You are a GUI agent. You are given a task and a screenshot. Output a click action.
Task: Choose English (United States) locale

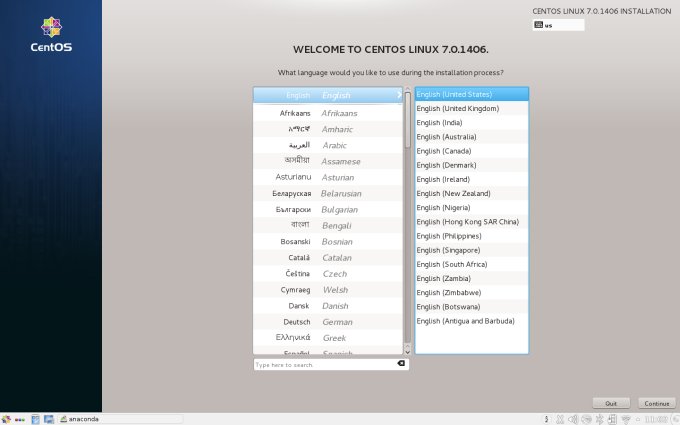point(472,94)
